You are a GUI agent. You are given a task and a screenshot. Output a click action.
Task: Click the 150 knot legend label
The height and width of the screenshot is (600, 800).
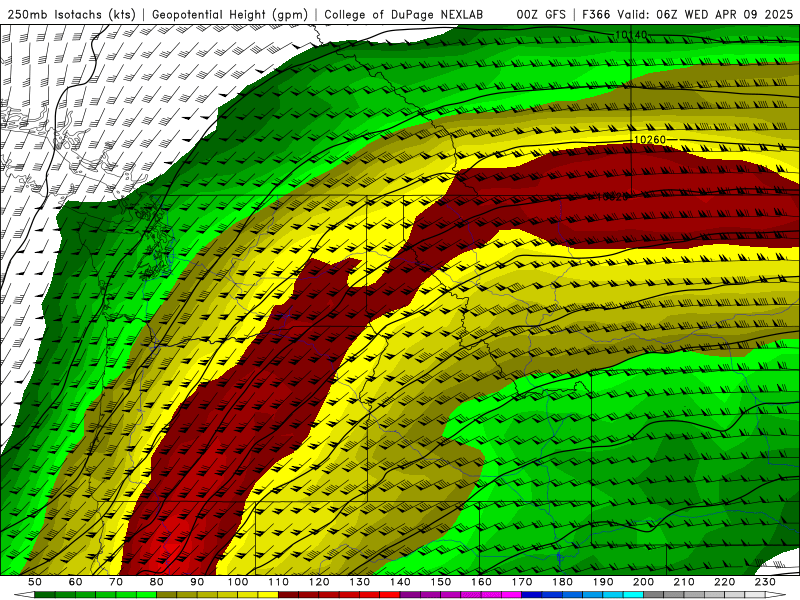[441, 582]
